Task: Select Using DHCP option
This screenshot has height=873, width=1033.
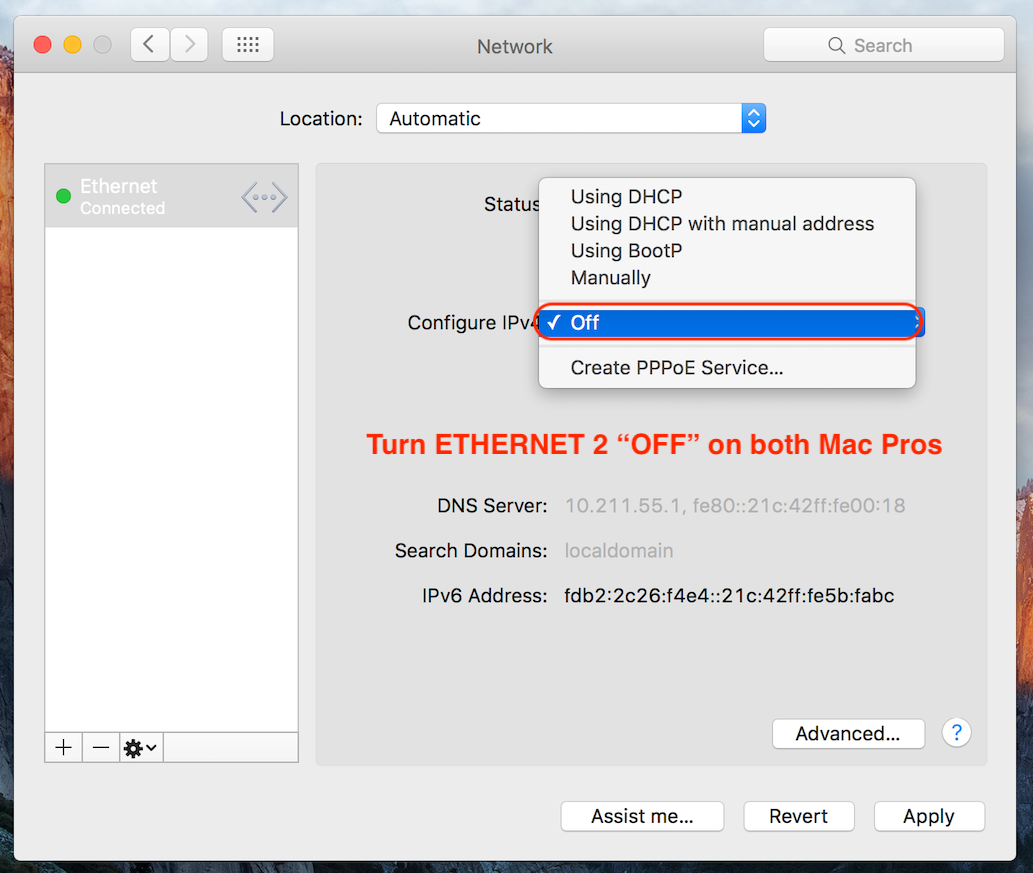Action: [727, 196]
